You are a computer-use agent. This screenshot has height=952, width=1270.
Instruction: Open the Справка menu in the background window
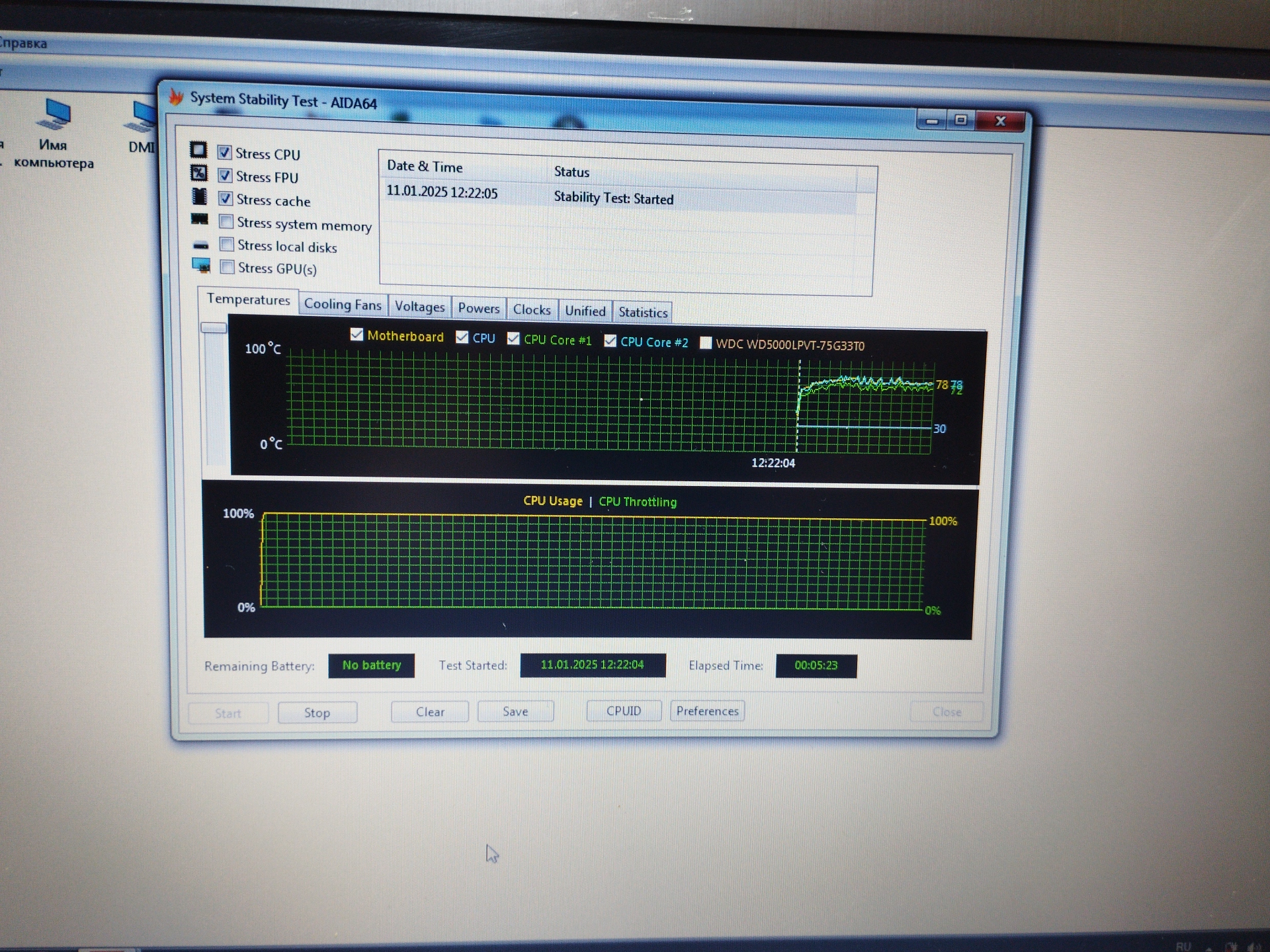click(23, 44)
